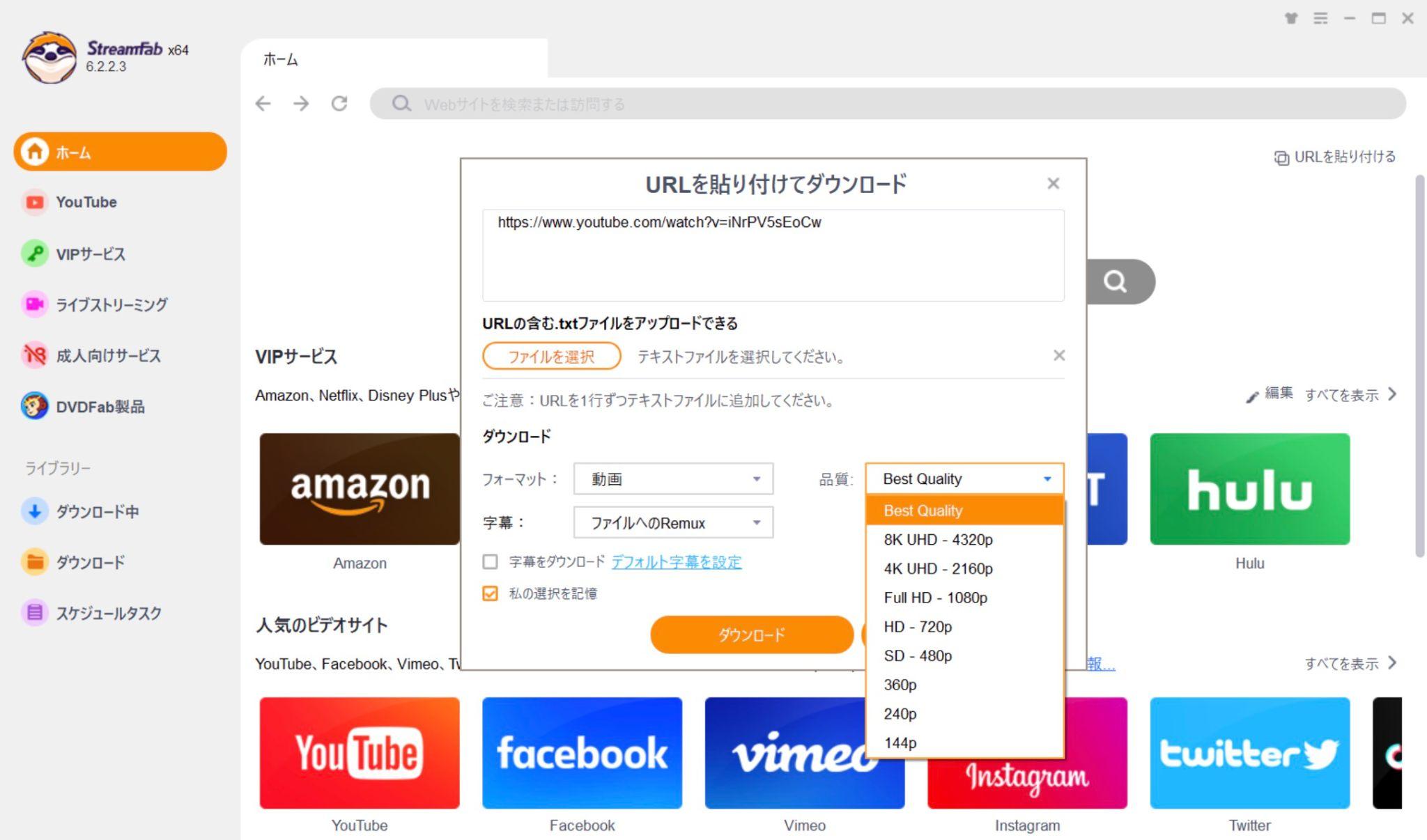Open ダウンロード library folder
The image size is (1427, 840).
click(73, 562)
